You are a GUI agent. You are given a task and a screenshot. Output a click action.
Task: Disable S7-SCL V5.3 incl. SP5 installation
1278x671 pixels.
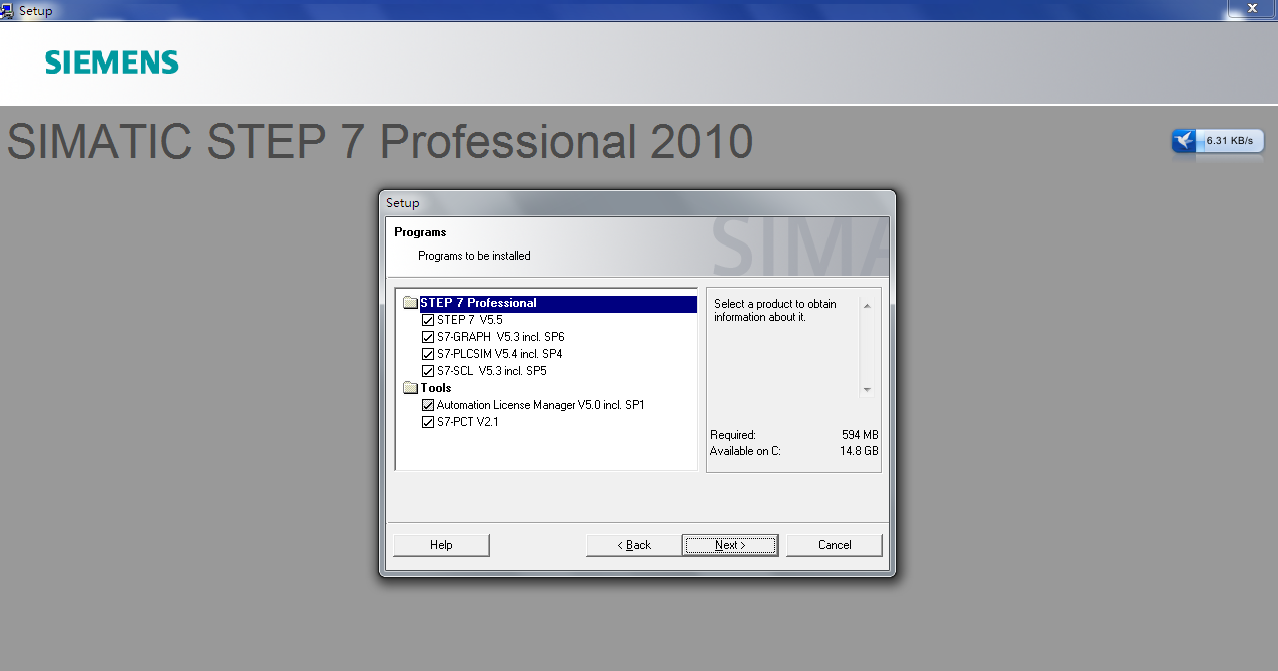[x=428, y=371]
